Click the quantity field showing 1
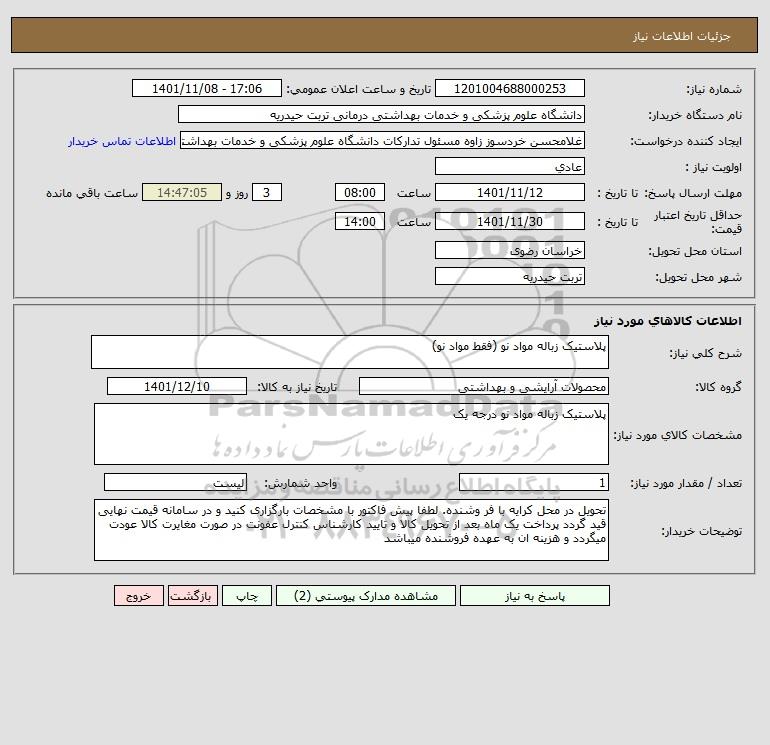Viewport: 770px width, 745px height. tap(534, 482)
